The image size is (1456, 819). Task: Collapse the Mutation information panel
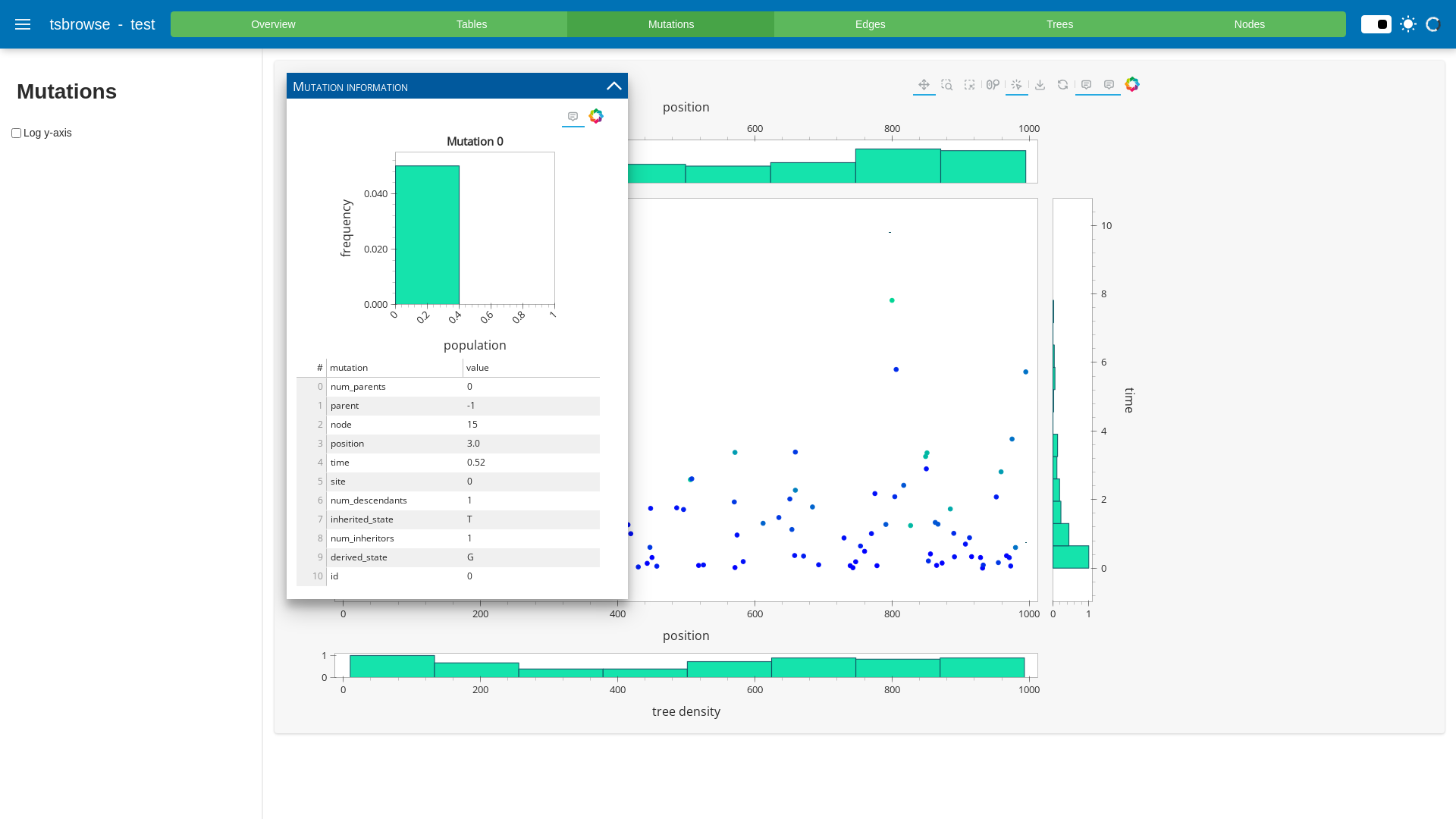[x=614, y=86]
